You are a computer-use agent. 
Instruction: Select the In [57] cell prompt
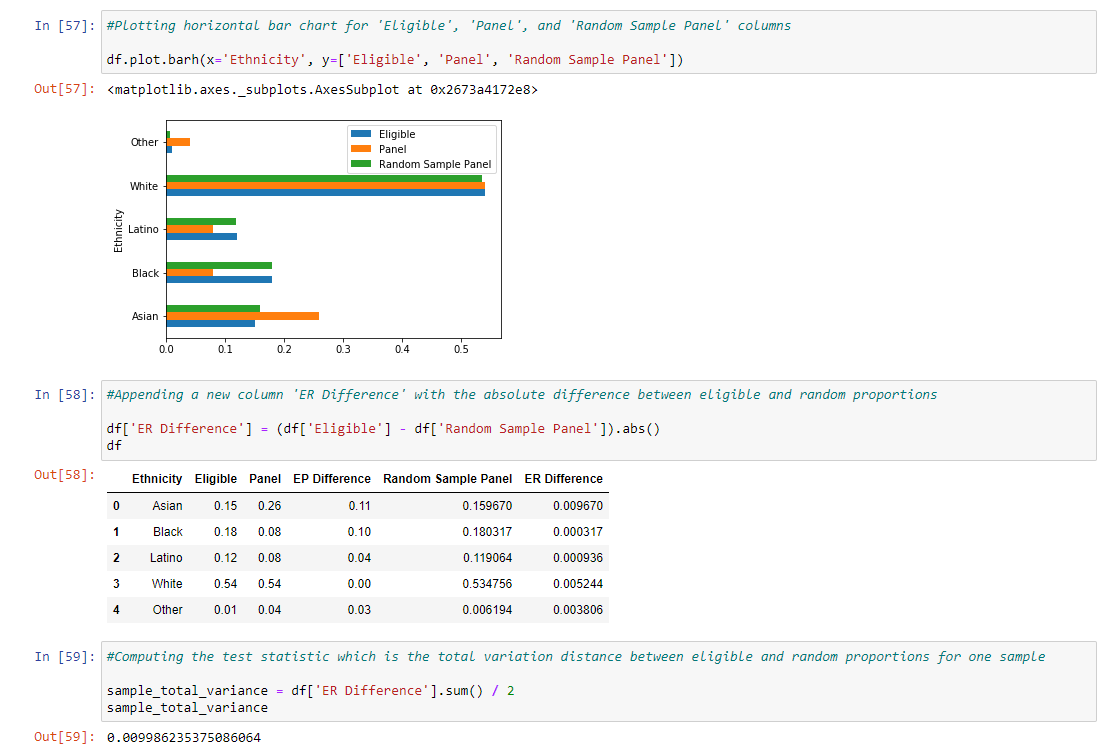66,26
